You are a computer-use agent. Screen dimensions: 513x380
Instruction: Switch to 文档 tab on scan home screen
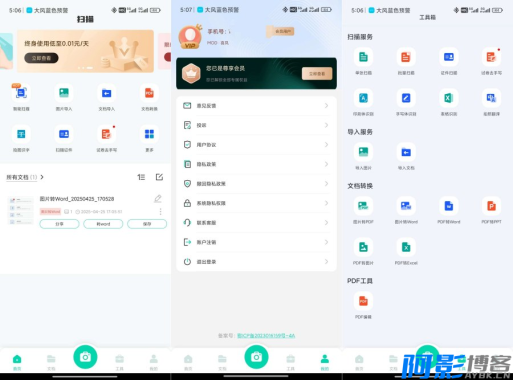tap(51, 362)
